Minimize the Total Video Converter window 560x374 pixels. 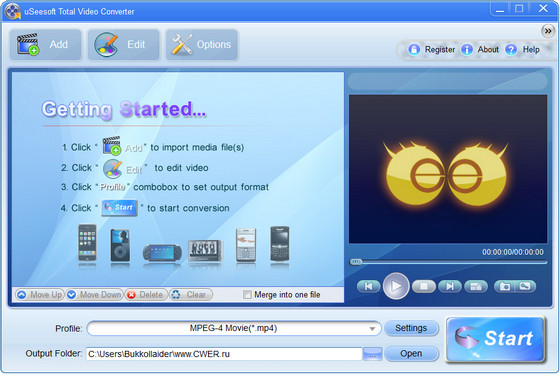[500, 10]
